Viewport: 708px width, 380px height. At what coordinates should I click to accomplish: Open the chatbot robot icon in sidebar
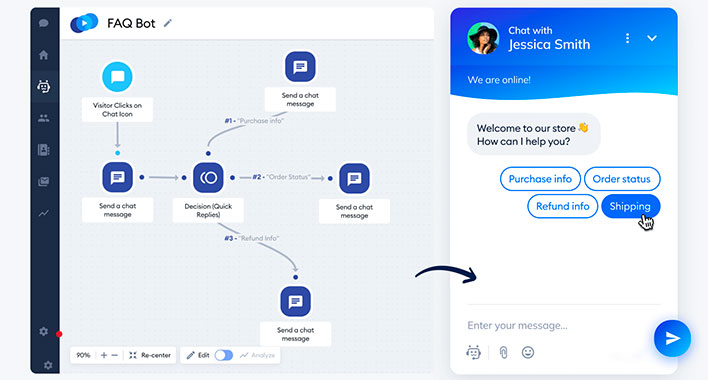point(44,86)
